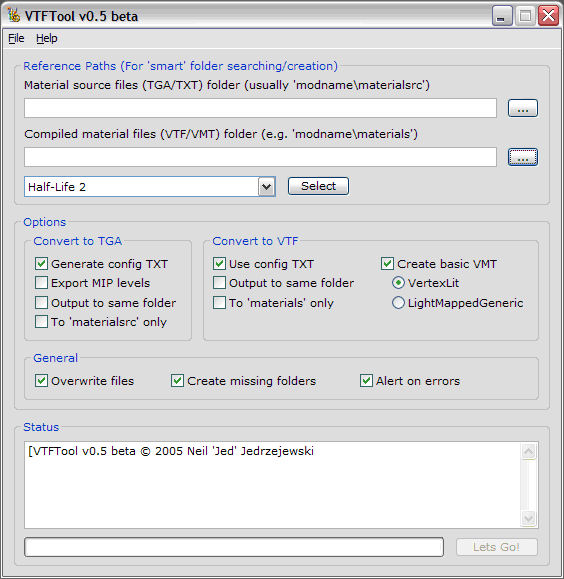Toggle Use config TXT checkbox
The height and width of the screenshot is (579, 564).
tap(219, 264)
